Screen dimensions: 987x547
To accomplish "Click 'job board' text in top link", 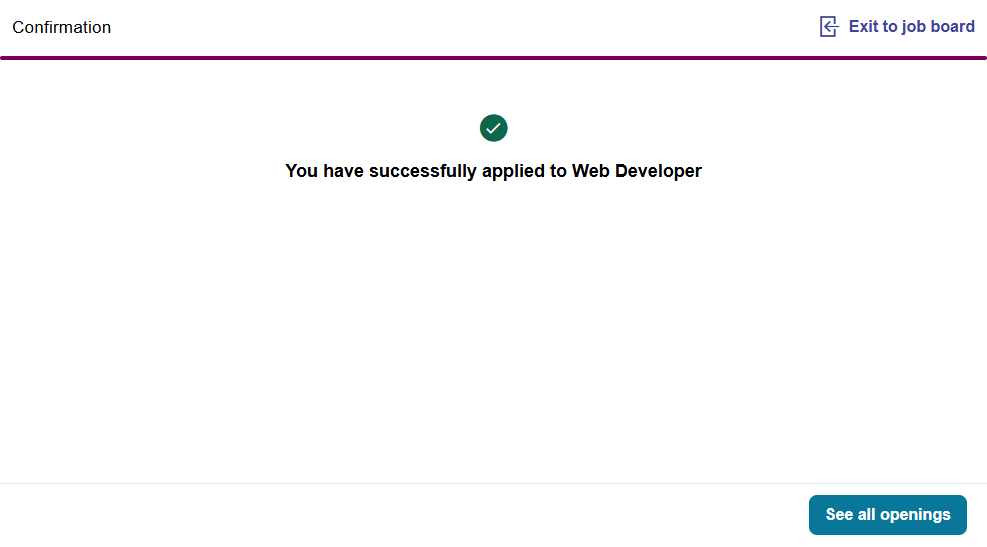I will 938,27.
